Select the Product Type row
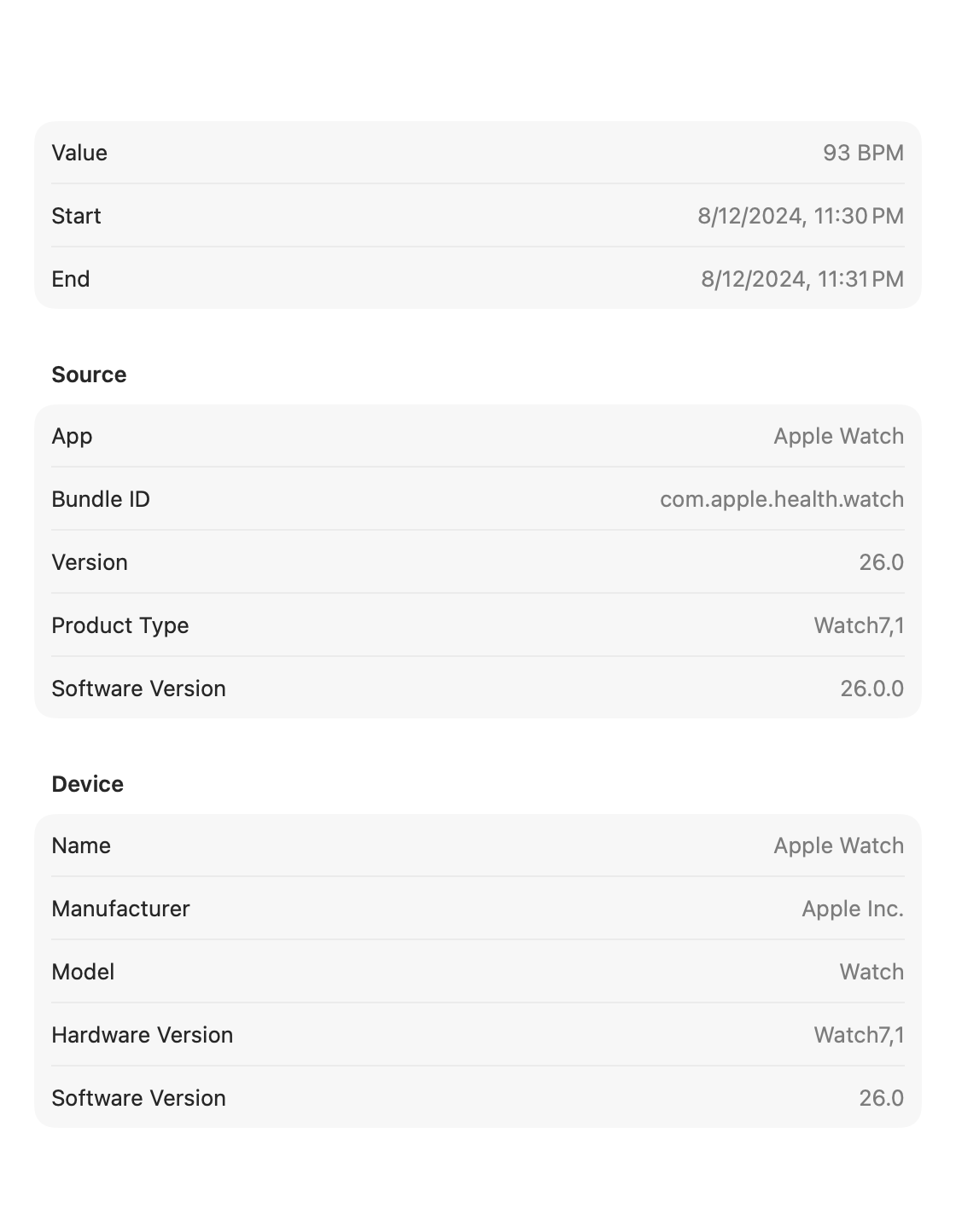 point(478,625)
